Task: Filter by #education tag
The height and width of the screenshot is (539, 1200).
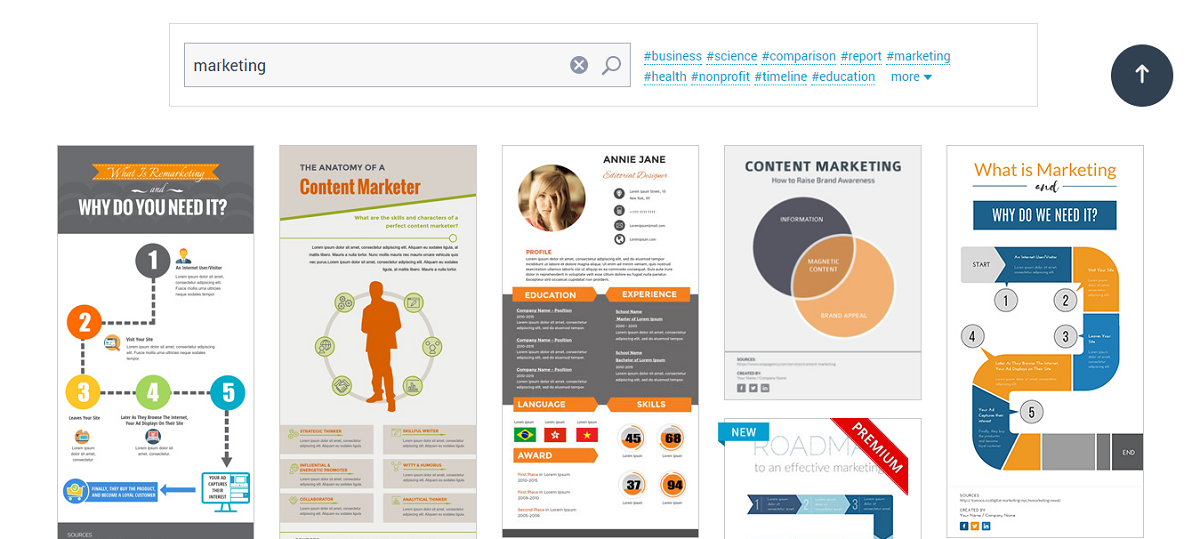Action: (843, 77)
